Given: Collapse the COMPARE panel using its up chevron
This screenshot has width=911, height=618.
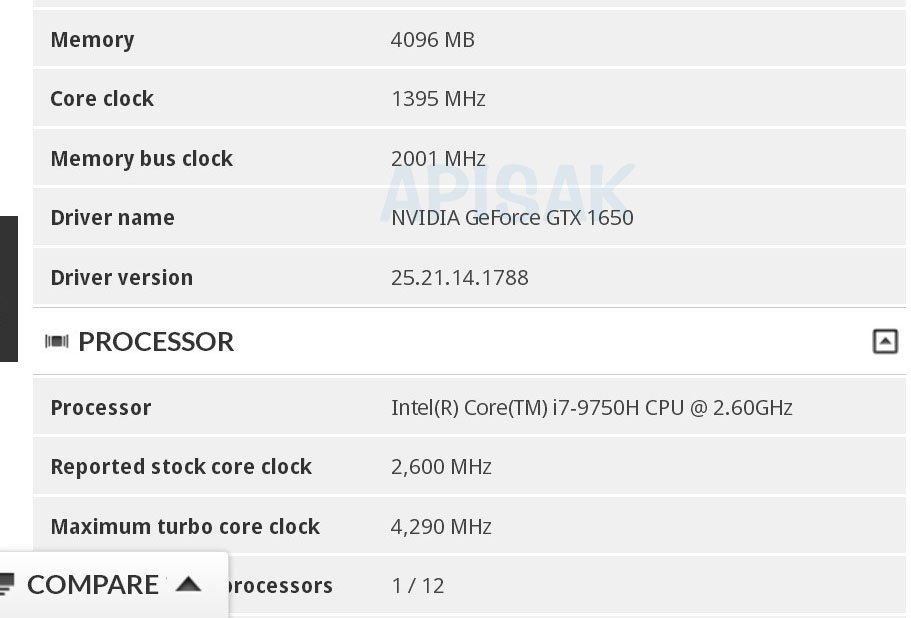Looking at the screenshot, I should click(x=188, y=583).
